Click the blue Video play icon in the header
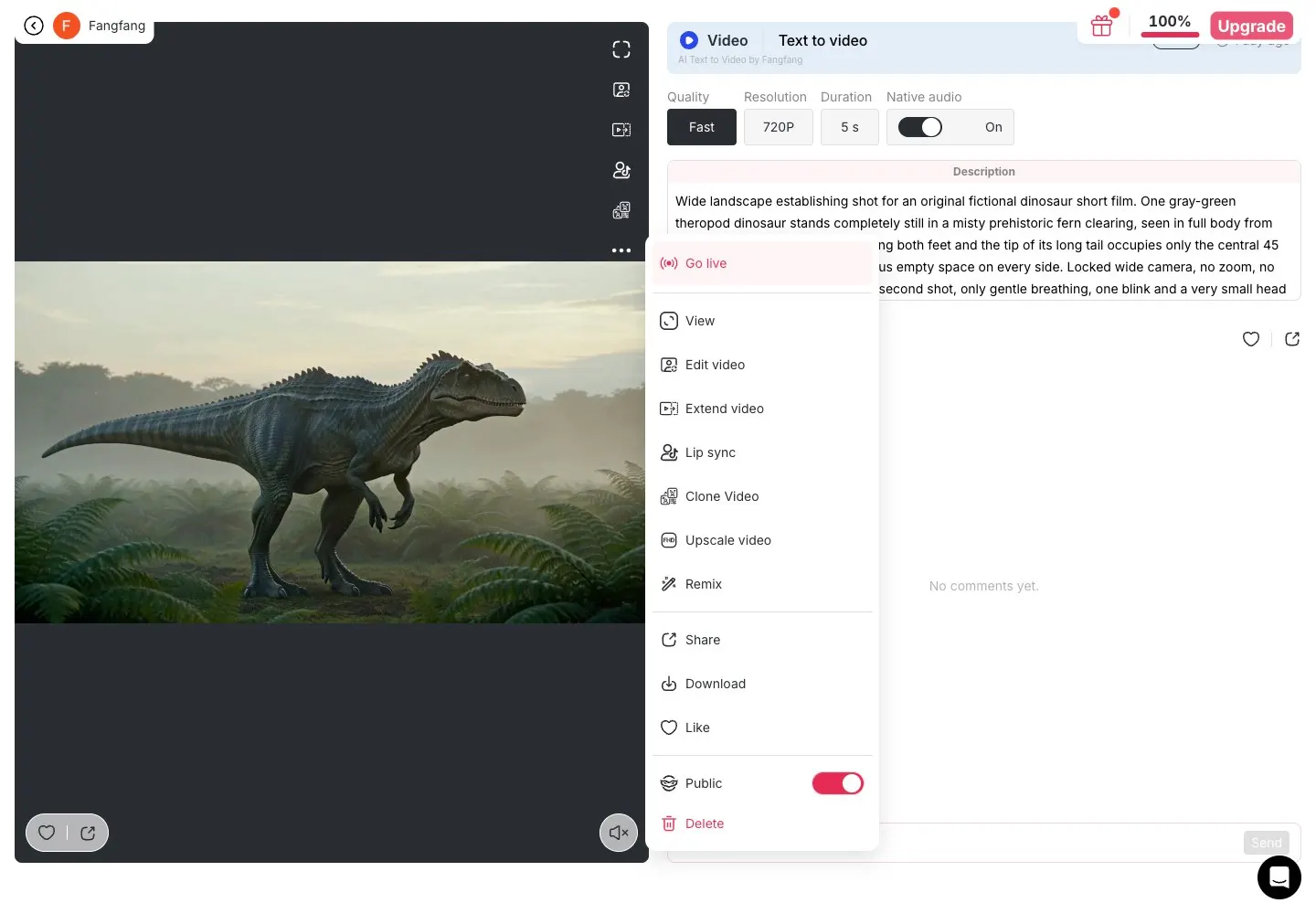The width and height of the screenshot is (1316, 914). 689,40
